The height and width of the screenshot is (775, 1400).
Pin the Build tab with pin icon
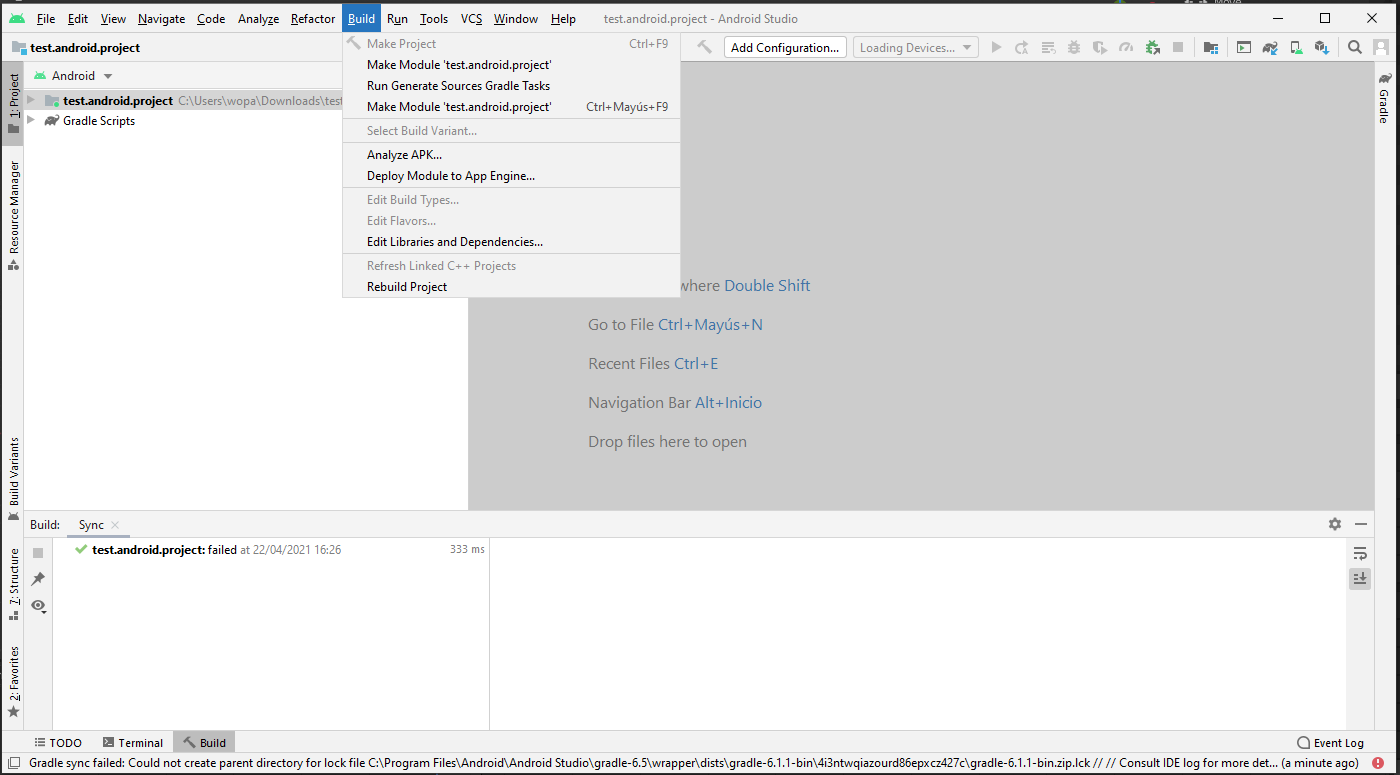(38, 579)
